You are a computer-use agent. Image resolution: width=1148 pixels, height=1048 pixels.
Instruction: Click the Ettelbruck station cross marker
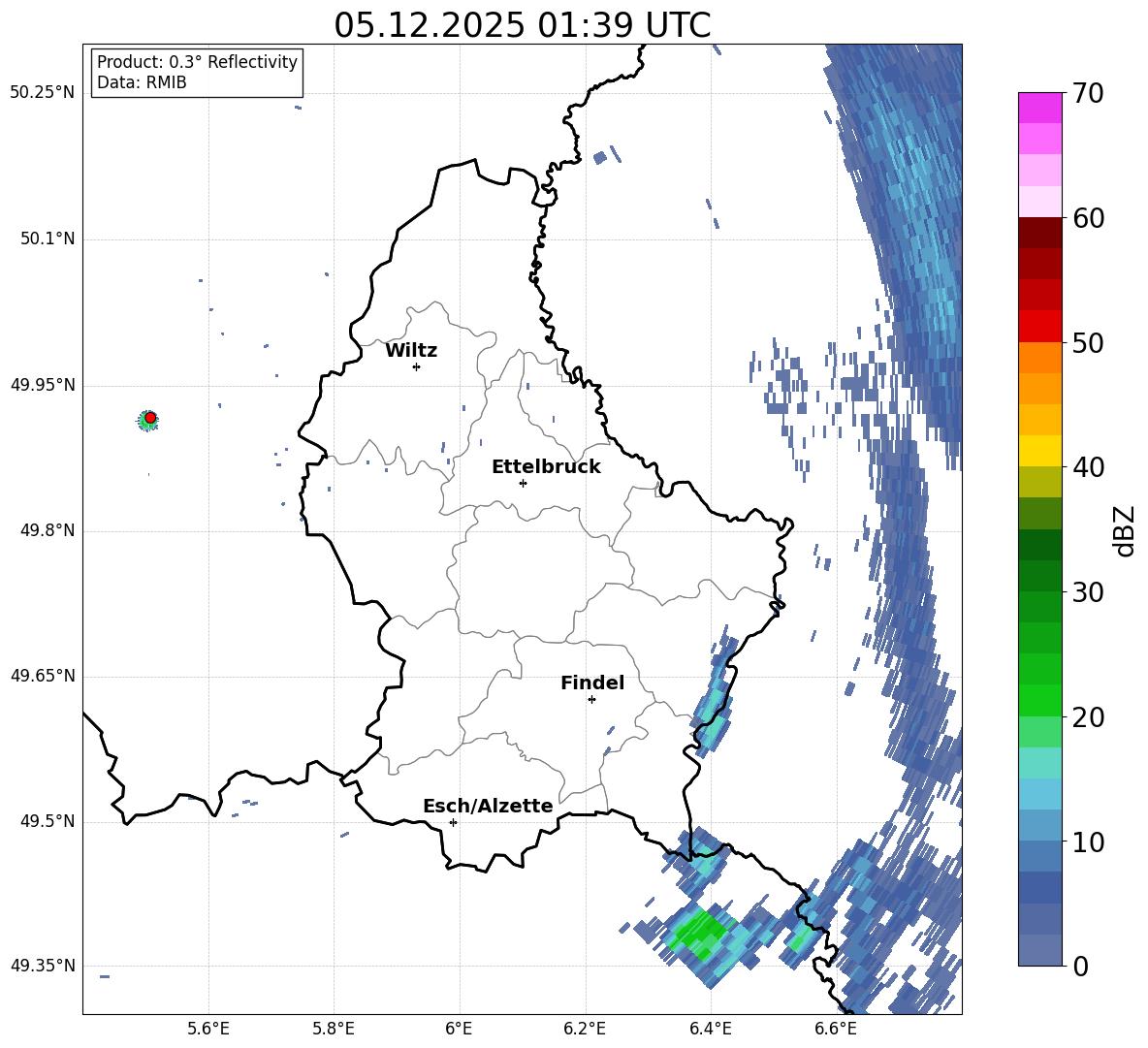tap(523, 483)
